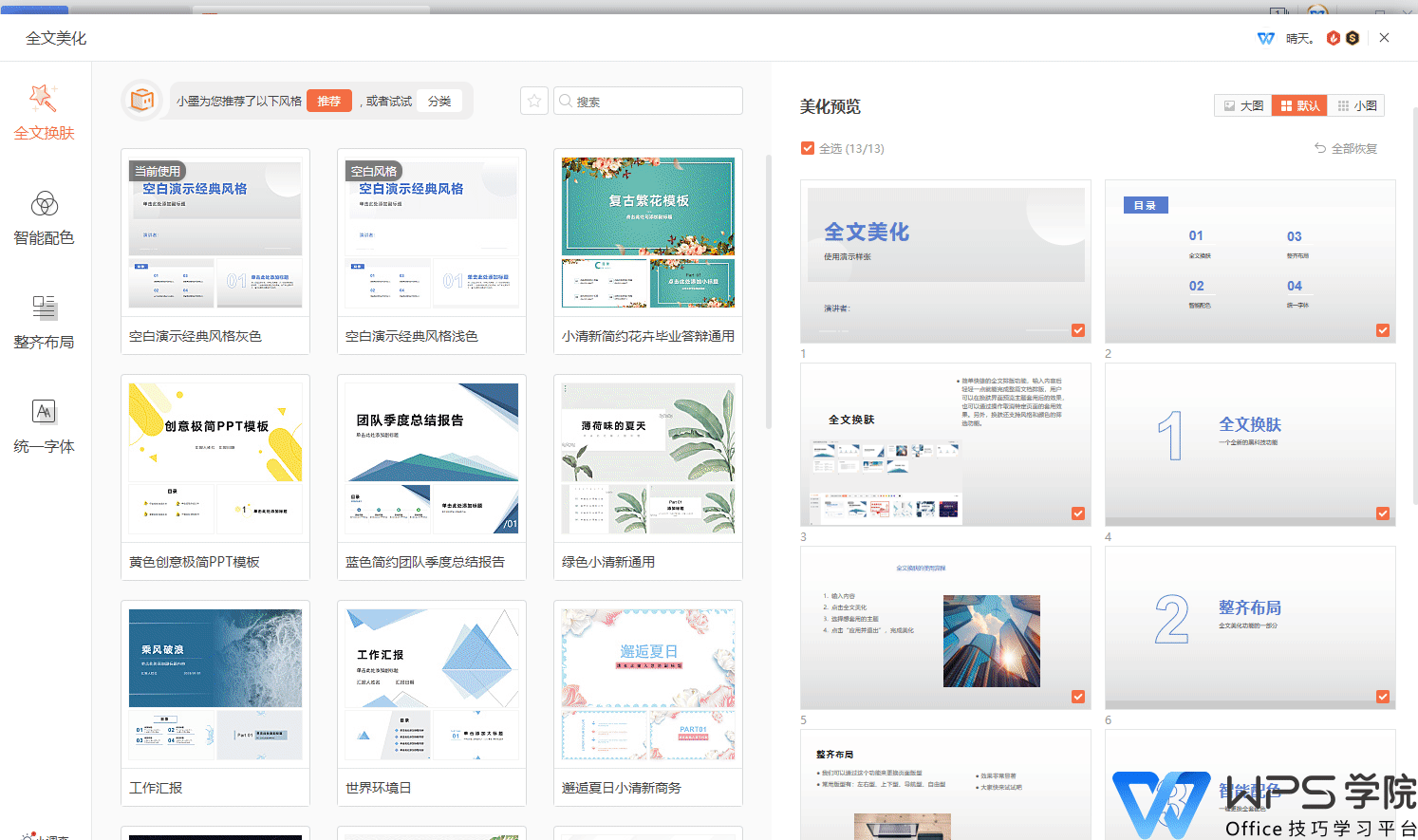Open the 整齐布局 sidebar option
The image size is (1418, 840).
[44, 322]
